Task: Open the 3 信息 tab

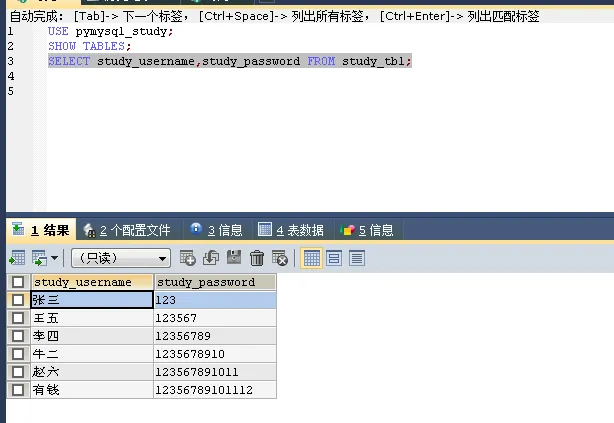Action: [x=217, y=230]
